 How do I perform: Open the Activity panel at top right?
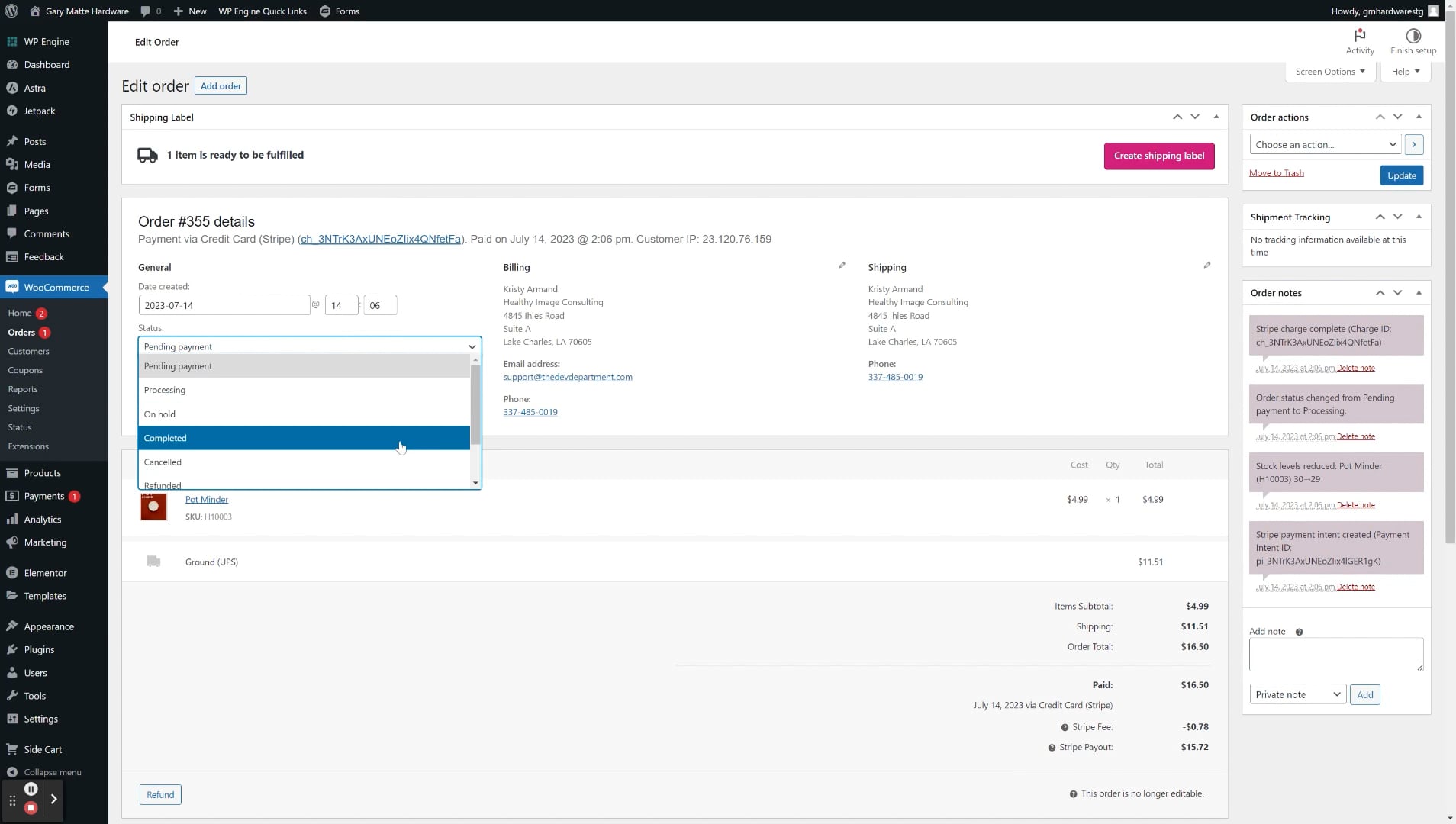tap(1359, 42)
